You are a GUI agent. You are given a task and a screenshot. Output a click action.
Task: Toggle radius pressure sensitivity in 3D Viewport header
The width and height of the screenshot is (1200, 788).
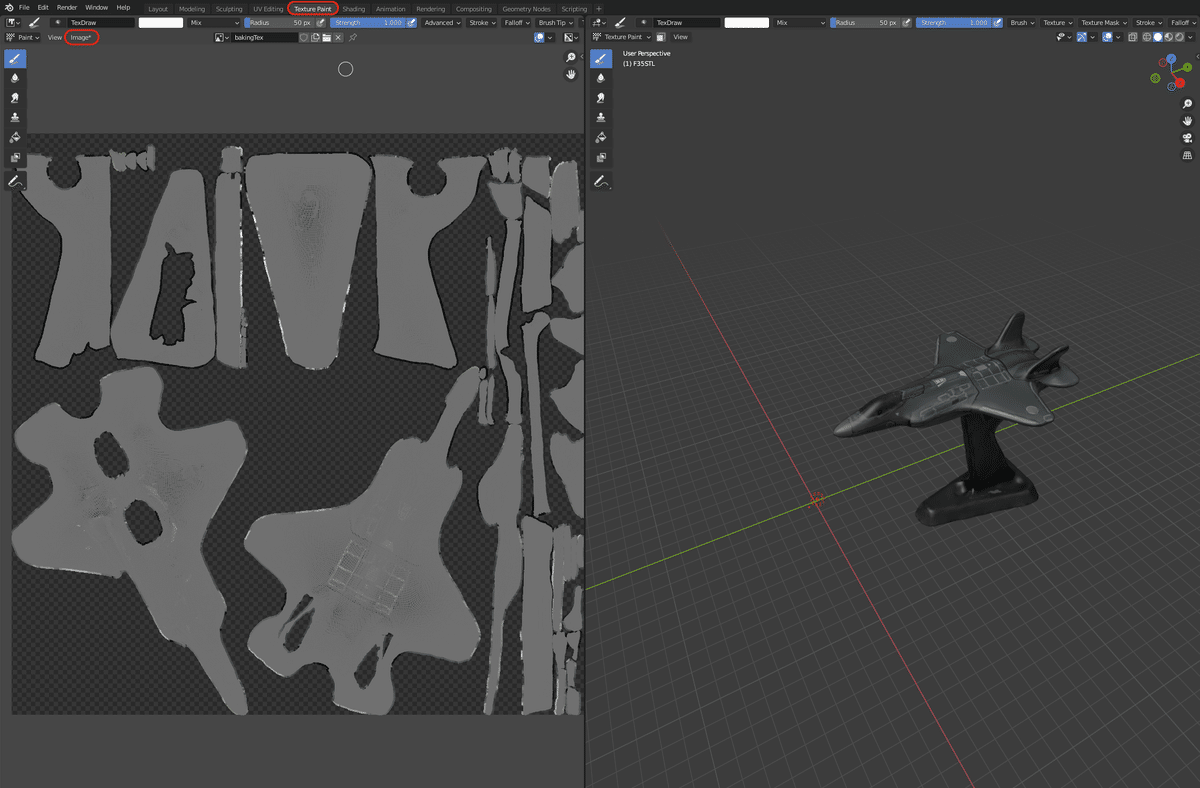pos(907,22)
